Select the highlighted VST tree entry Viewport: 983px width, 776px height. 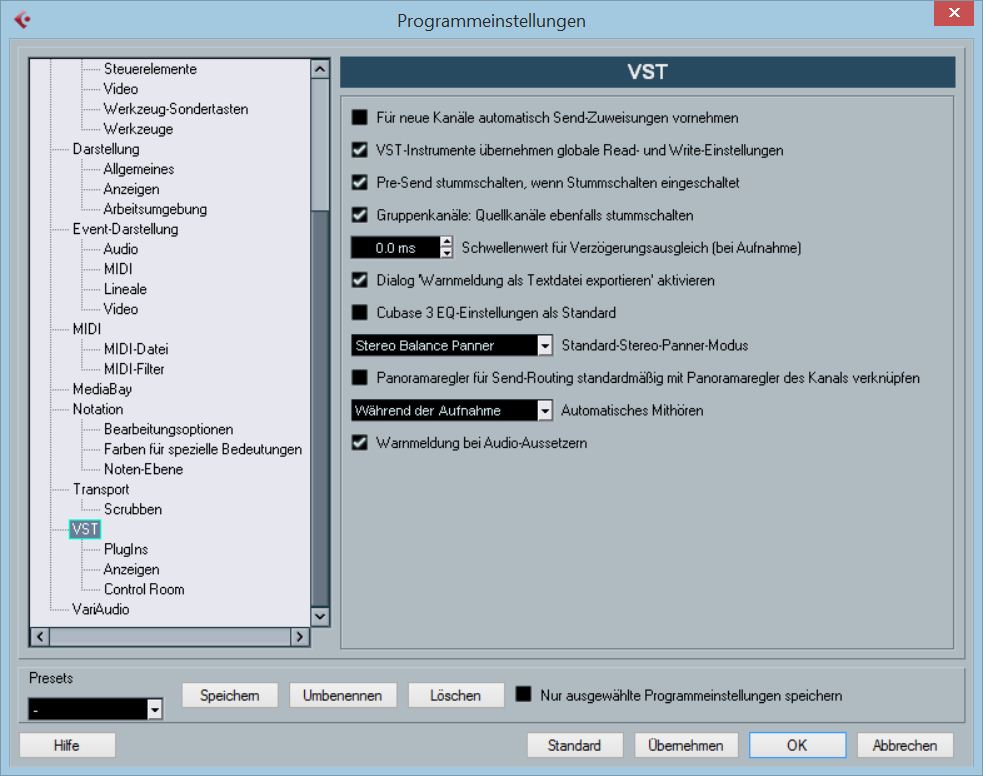pos(85,529)
